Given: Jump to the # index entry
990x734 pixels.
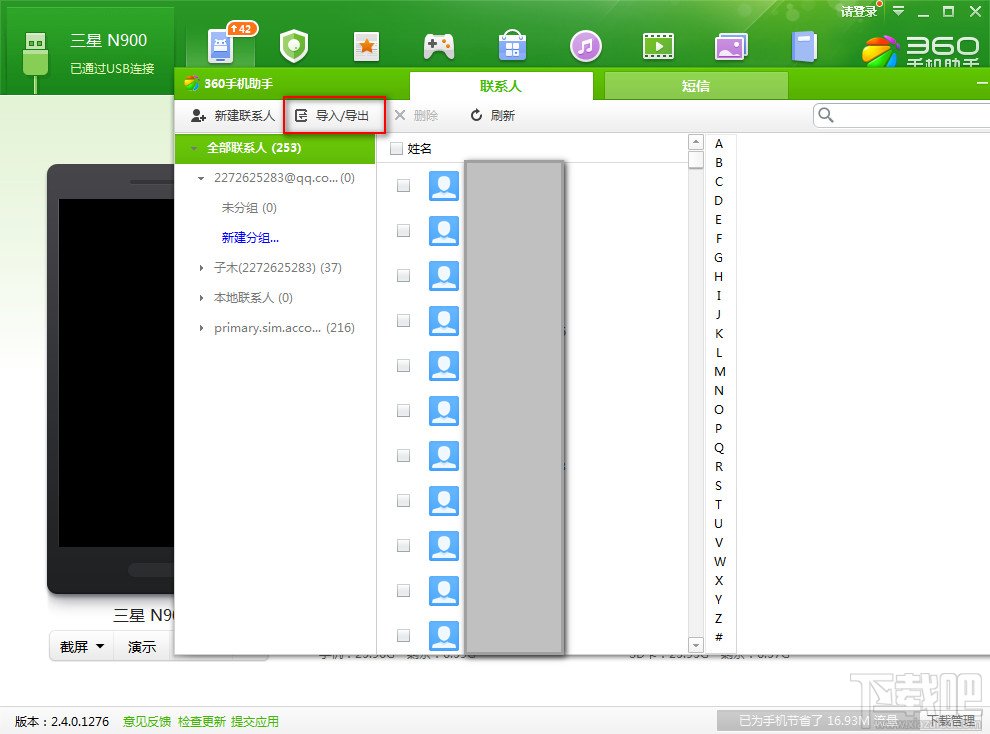Looking at the screenshot, I should tap(719, 637).
